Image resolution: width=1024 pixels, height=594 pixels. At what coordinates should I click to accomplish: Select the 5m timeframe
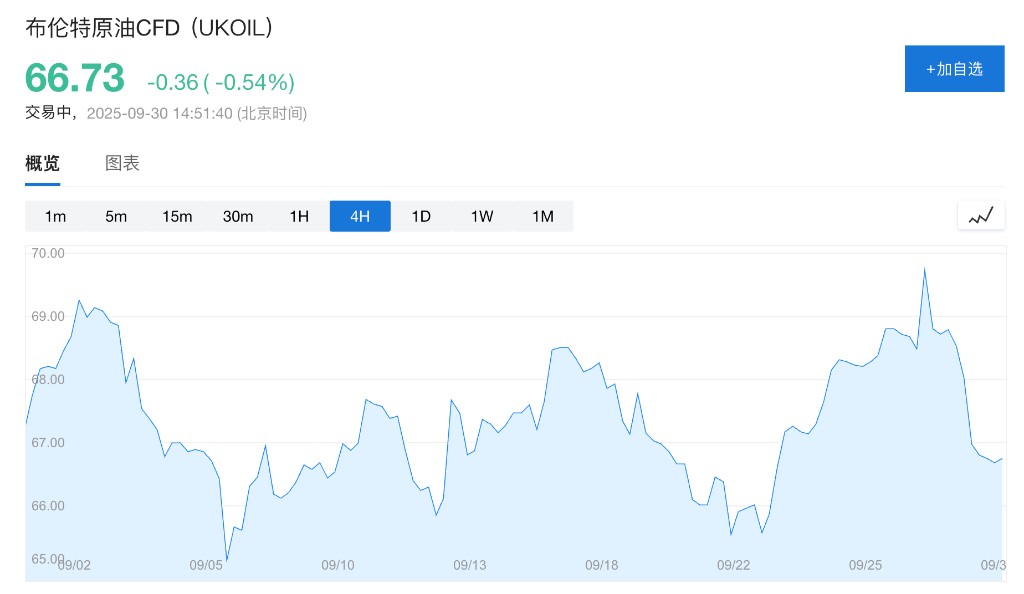[116, 216]
